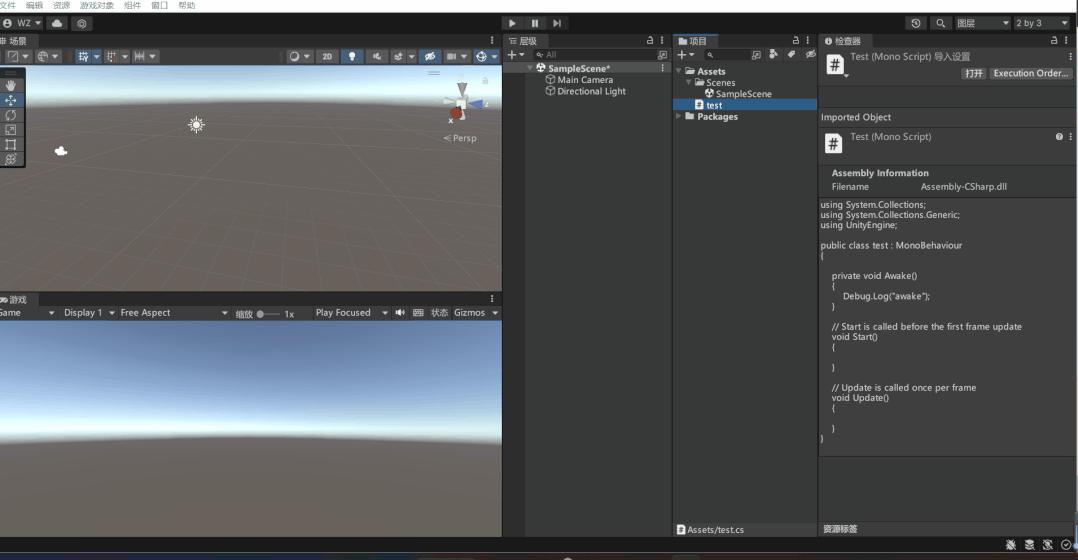
Task: Select the Hand view tool
Action: [x=11, y=85]
